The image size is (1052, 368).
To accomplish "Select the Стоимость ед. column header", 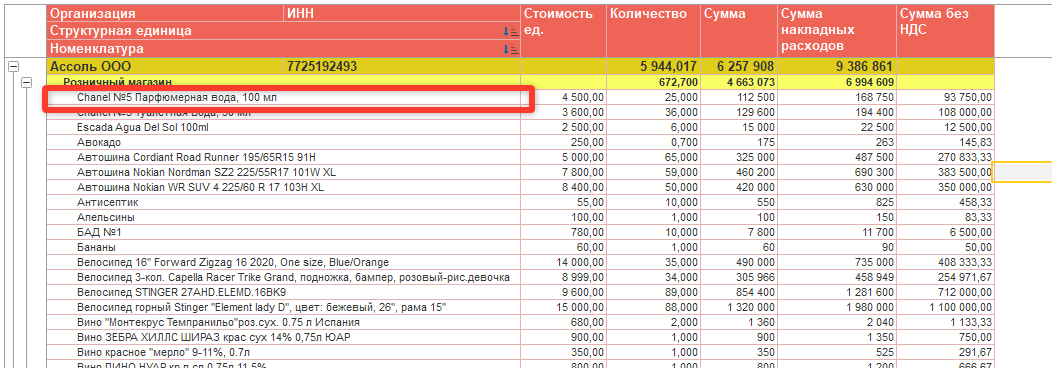I will click(564, 31).
